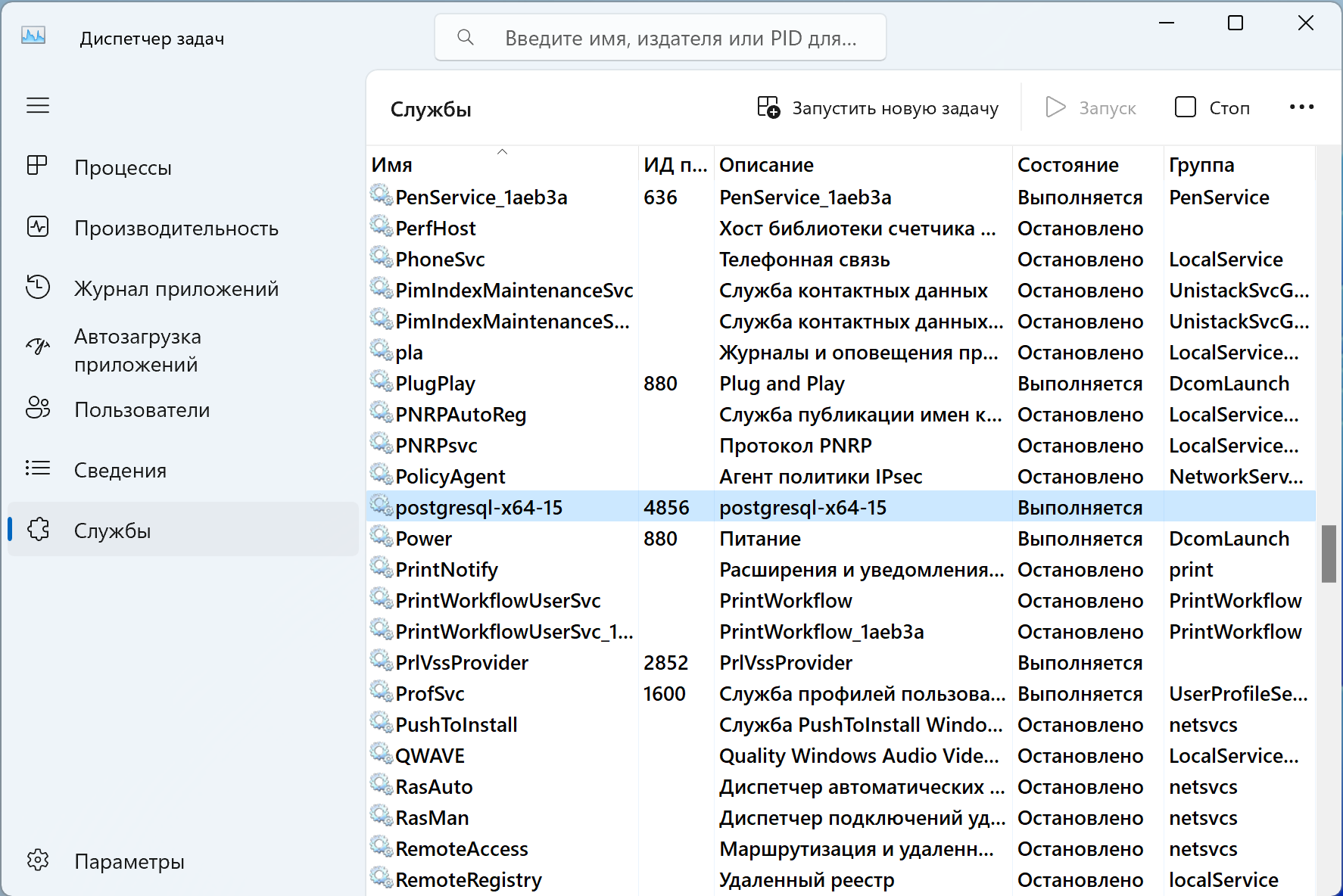
Task: Click the gear icon next to PlugPlay service
Action: coord(381,382)
